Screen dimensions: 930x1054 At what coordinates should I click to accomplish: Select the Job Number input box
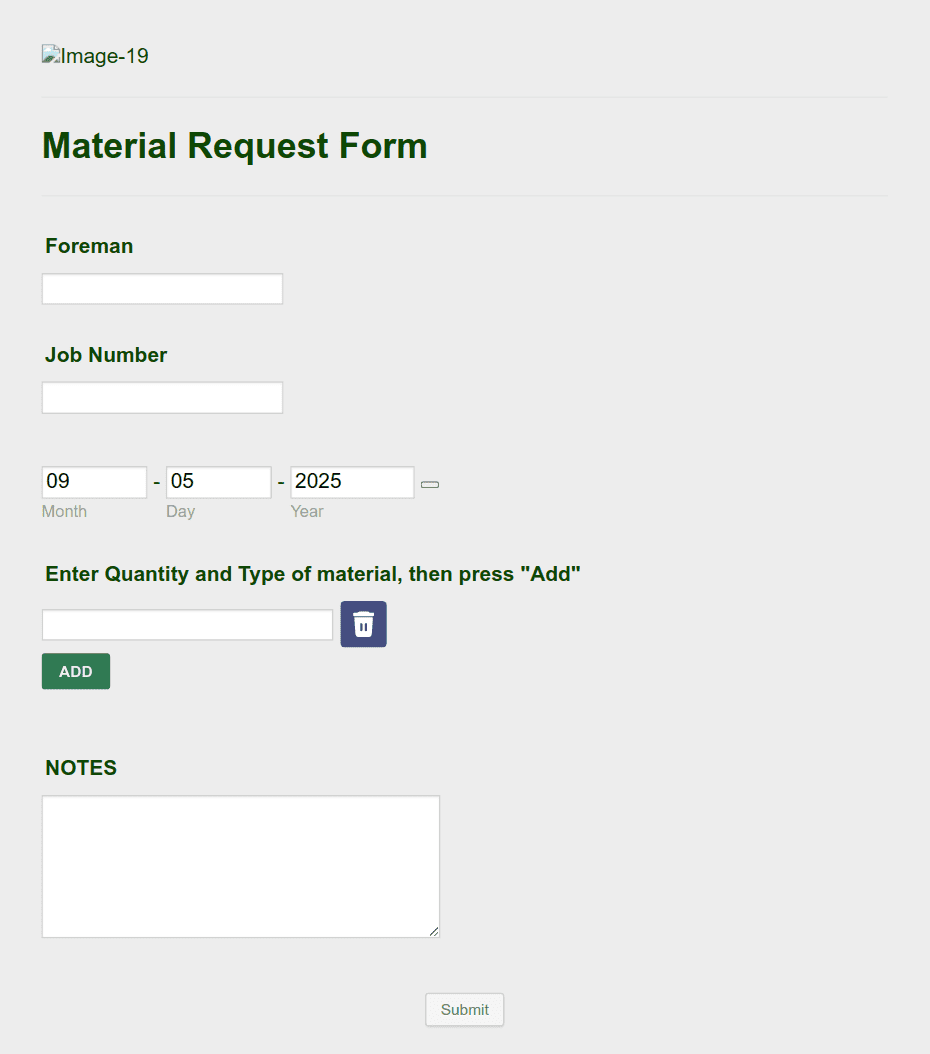(x=162, y=397)
